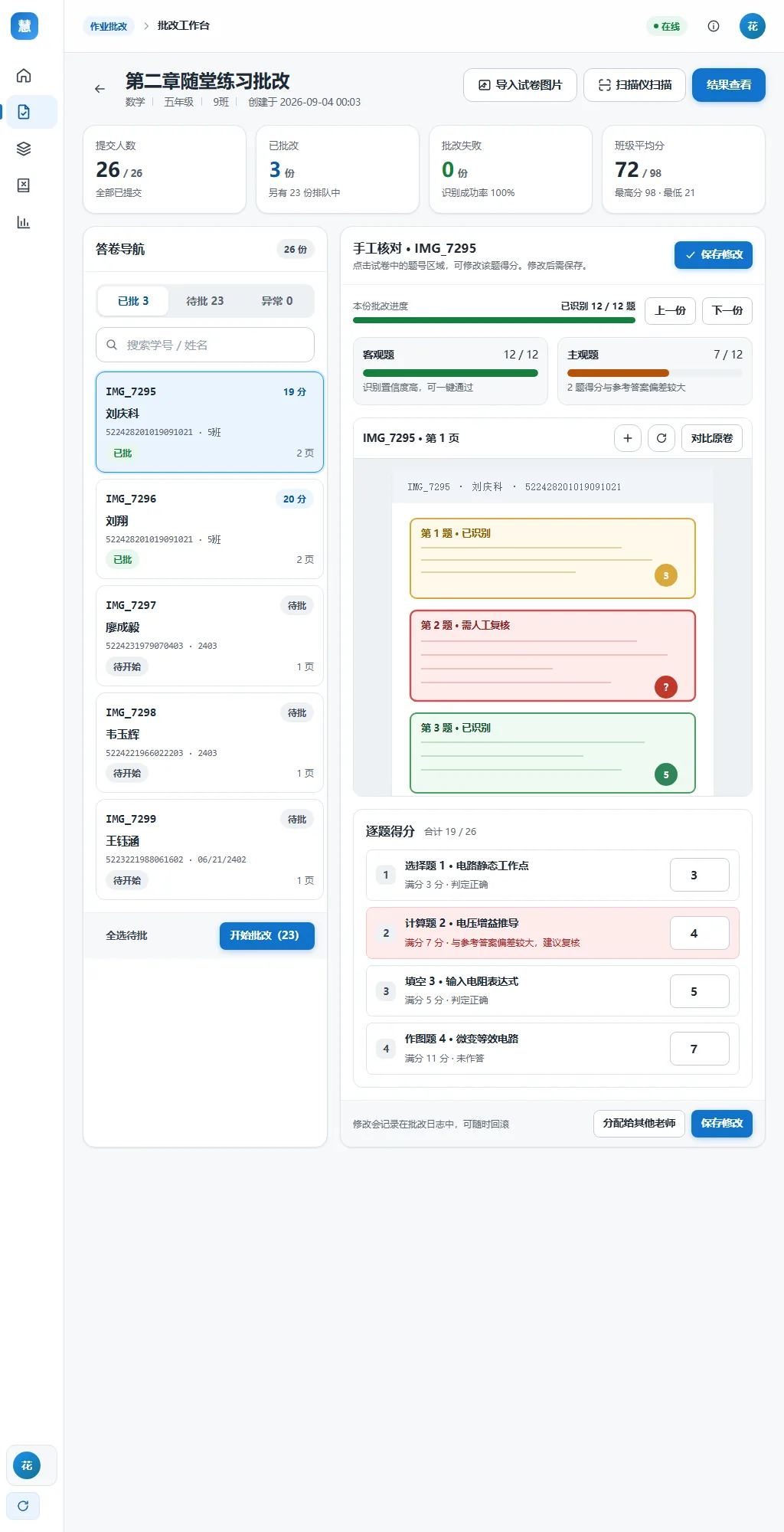Click the sidebar bottom user avatar
Viewport: 784px width, 1532px height.
coord(27,1465)
